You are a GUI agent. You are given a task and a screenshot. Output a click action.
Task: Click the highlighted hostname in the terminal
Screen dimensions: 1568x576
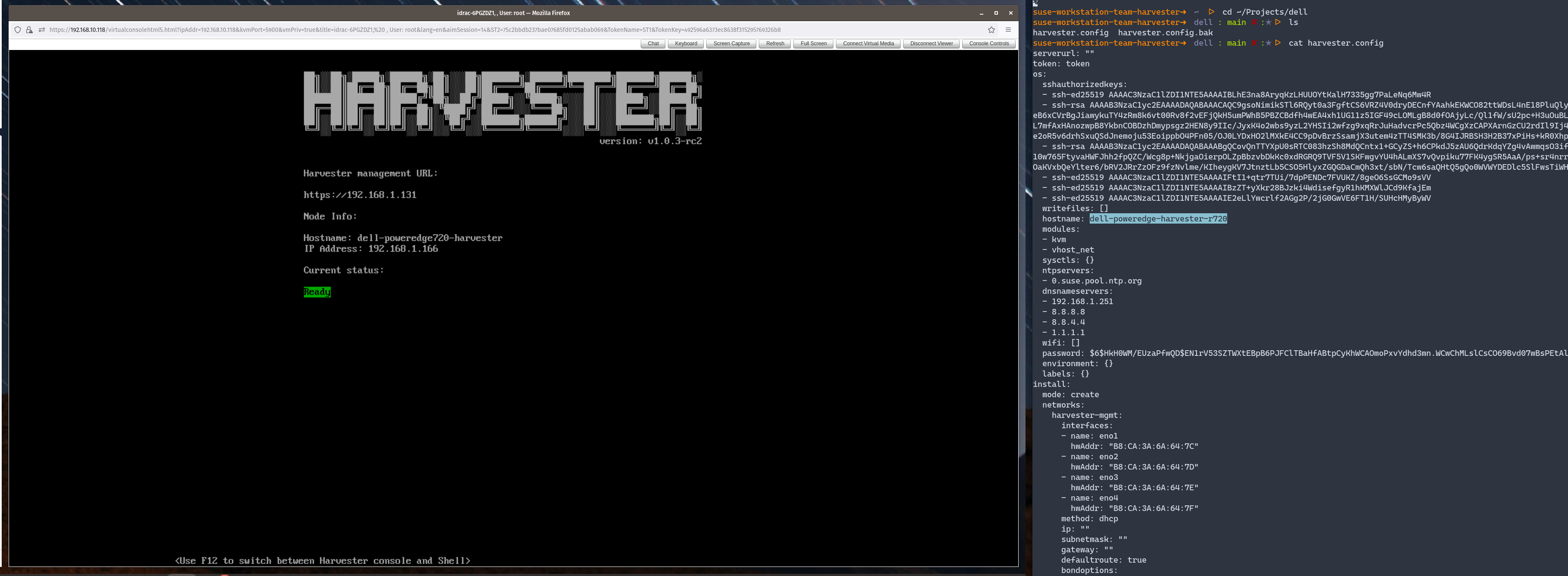point(1158,218)
